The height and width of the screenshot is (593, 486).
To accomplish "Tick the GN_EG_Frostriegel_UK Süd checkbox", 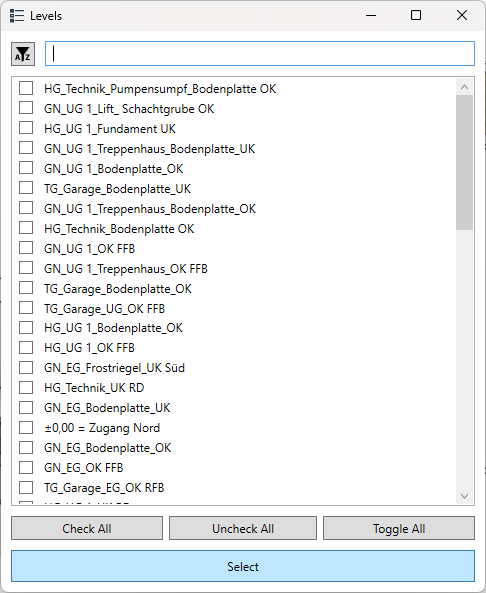I will [x=26, y=368].
